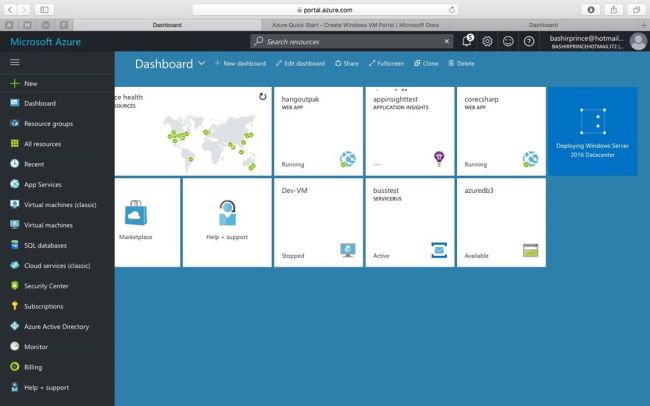This screenshot has width=650, height=406.
Task: Open the corecsharp web app tile
Action: pos(501,131)
